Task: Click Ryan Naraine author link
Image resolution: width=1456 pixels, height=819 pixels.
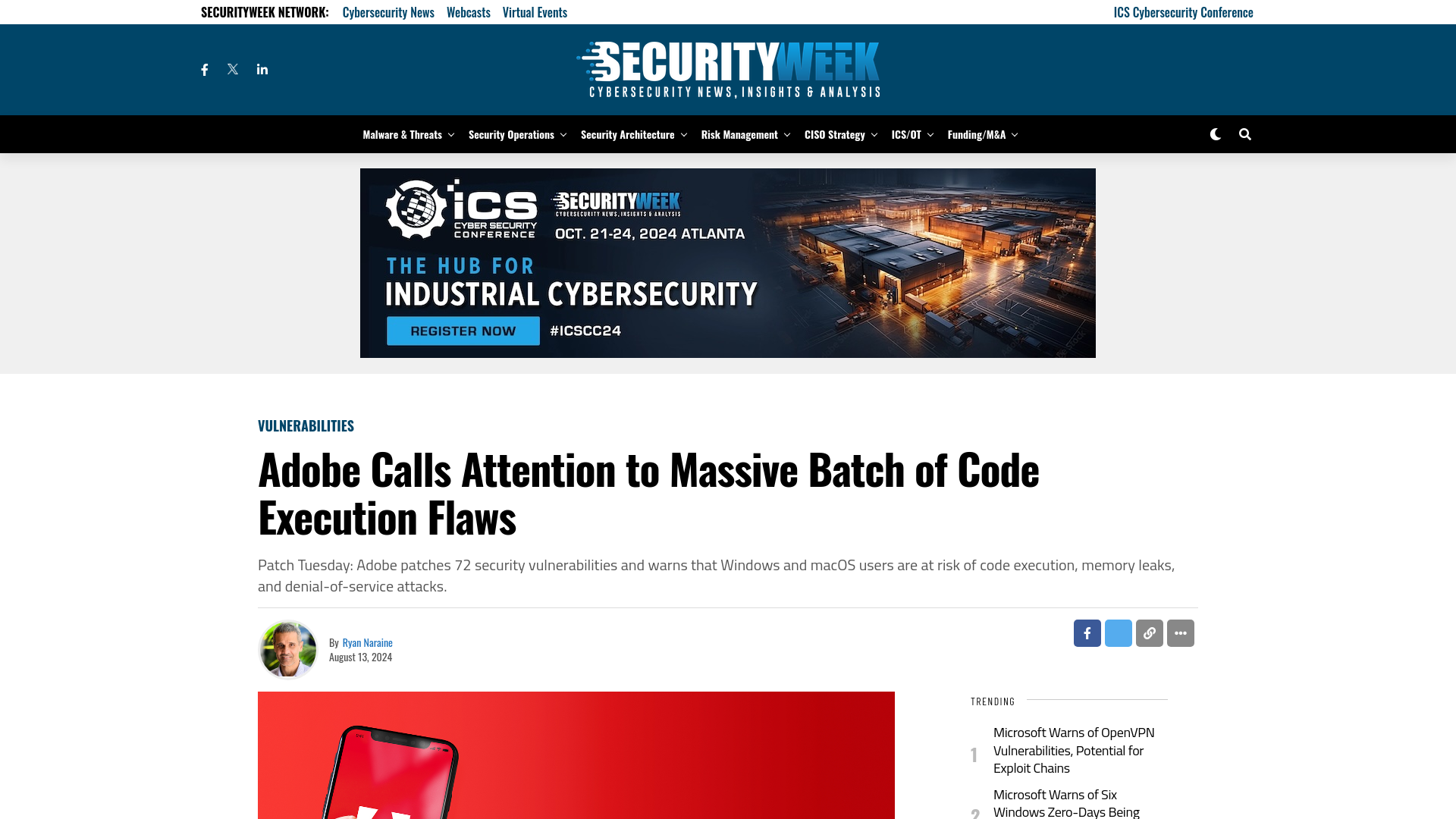Action: 367,642
